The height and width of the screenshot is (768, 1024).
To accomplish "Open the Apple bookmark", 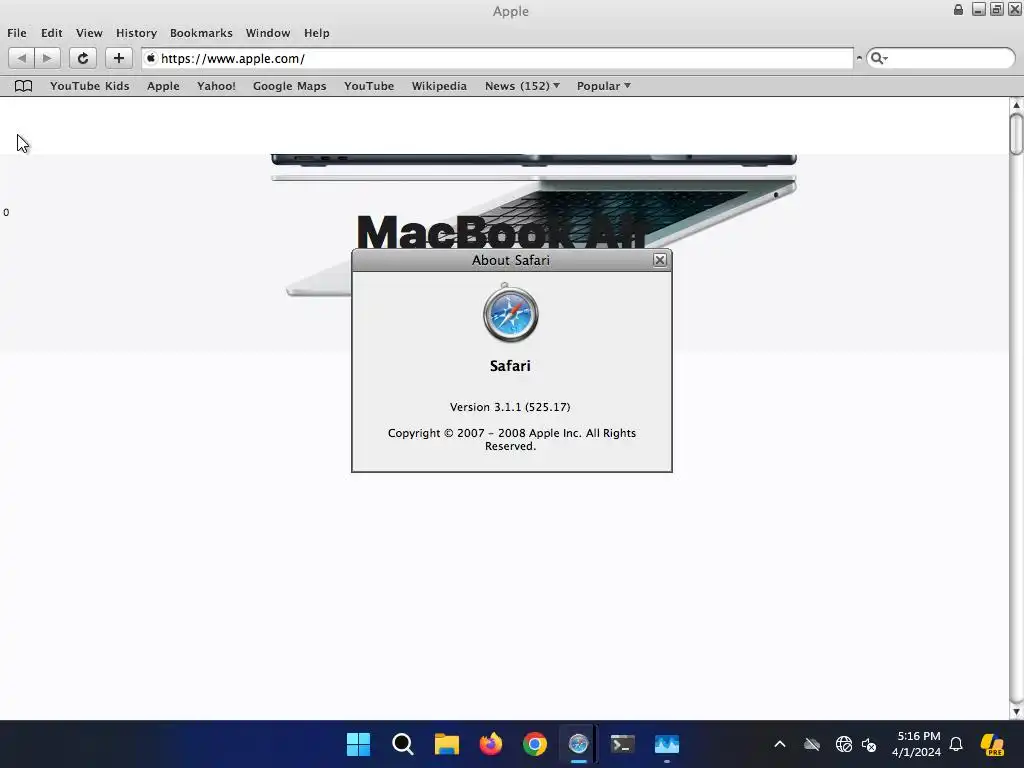I will pyautogui.click(x=163, y=86).
